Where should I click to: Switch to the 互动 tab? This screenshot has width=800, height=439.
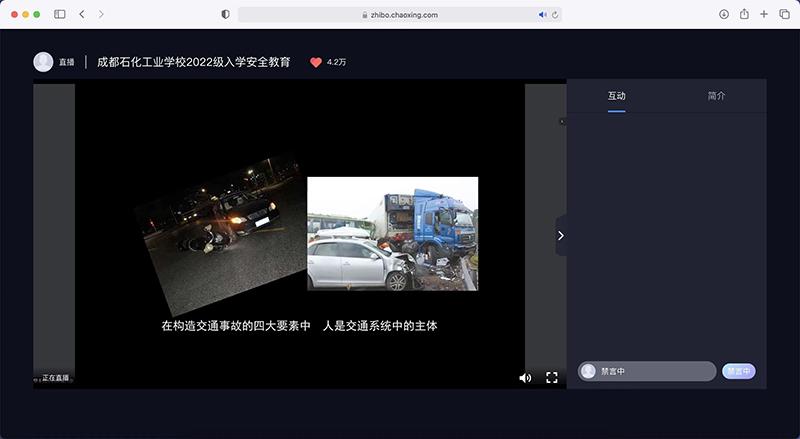tap(616, 96)
